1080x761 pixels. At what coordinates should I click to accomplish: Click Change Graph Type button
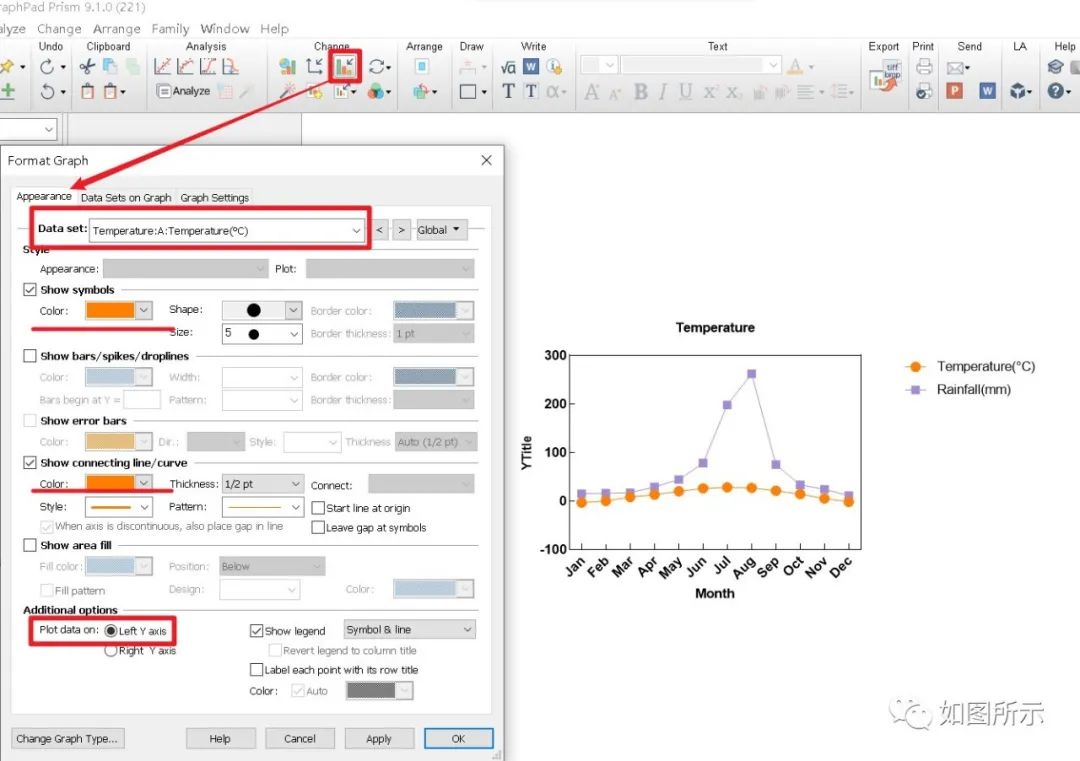tap(68, 738)
